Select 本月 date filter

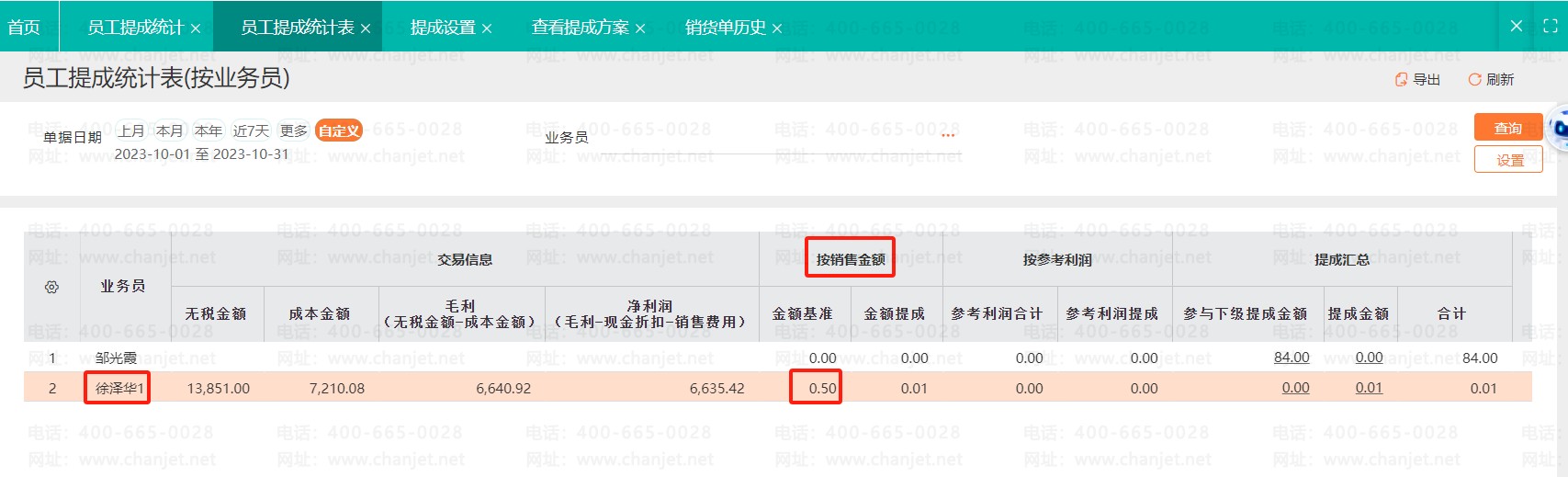click(170, 131)
